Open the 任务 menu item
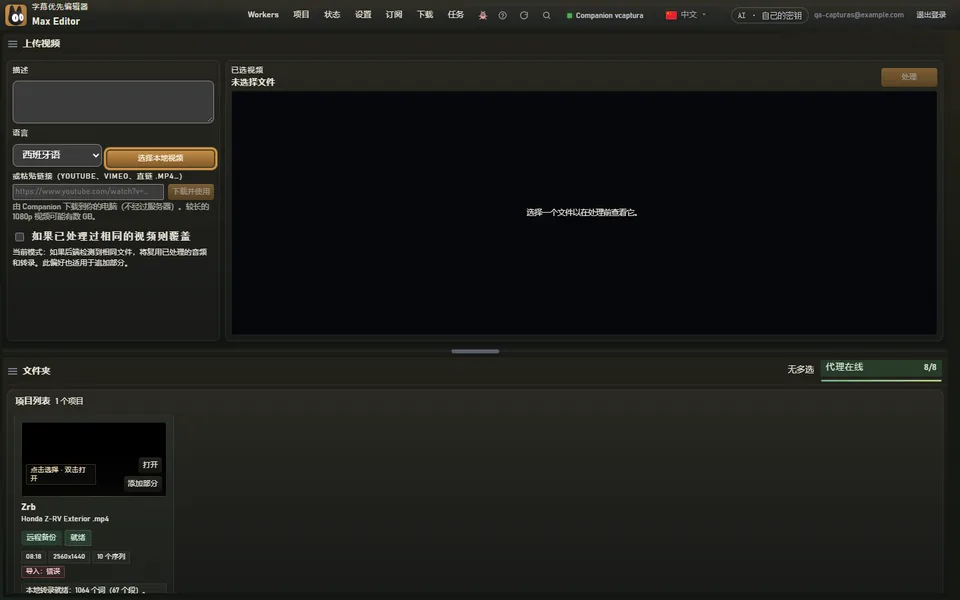 click(456, 15)
